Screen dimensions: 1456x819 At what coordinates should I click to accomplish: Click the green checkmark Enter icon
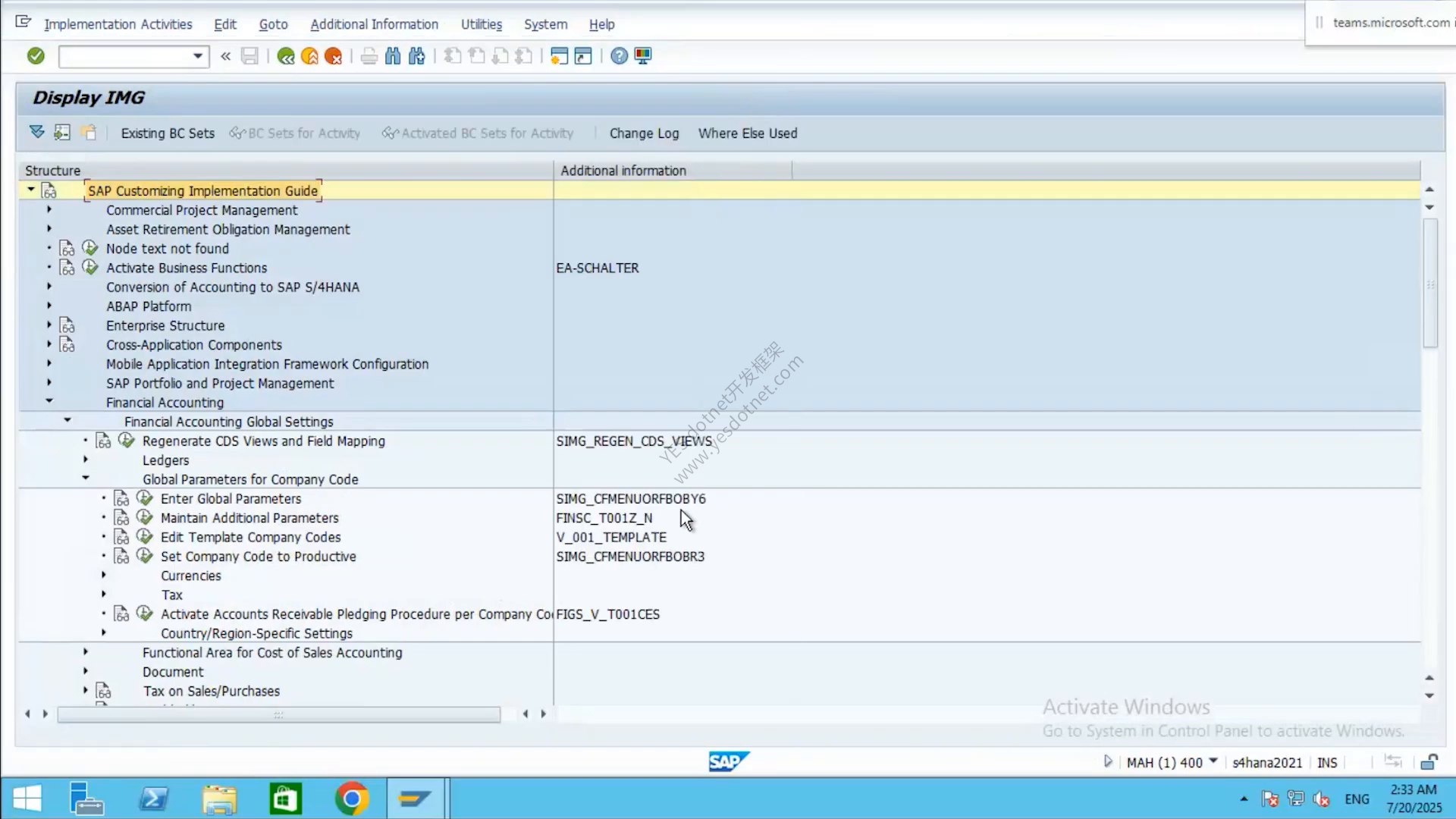36,56
